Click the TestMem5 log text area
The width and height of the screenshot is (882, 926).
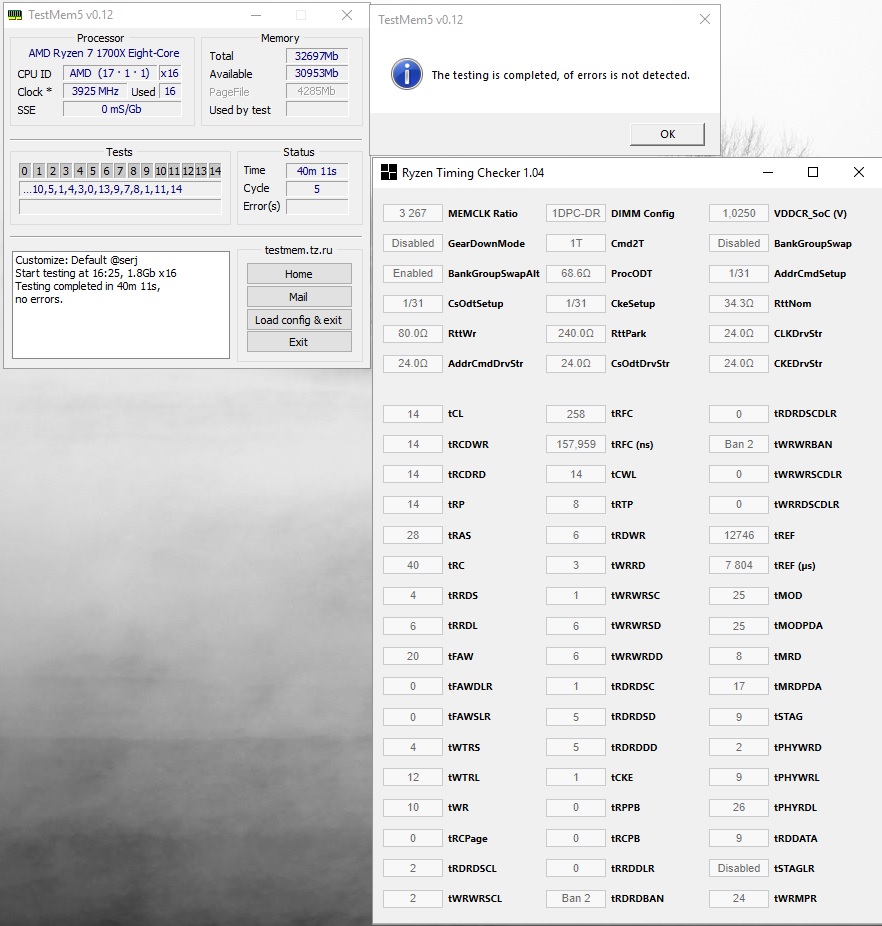click(121, 305)
